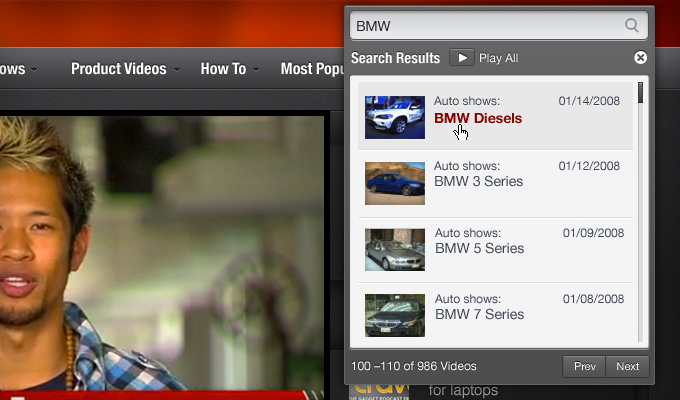Click the magnifying glass search icon
This screenshot has width=680, height=400.
(x=631, y=26)
